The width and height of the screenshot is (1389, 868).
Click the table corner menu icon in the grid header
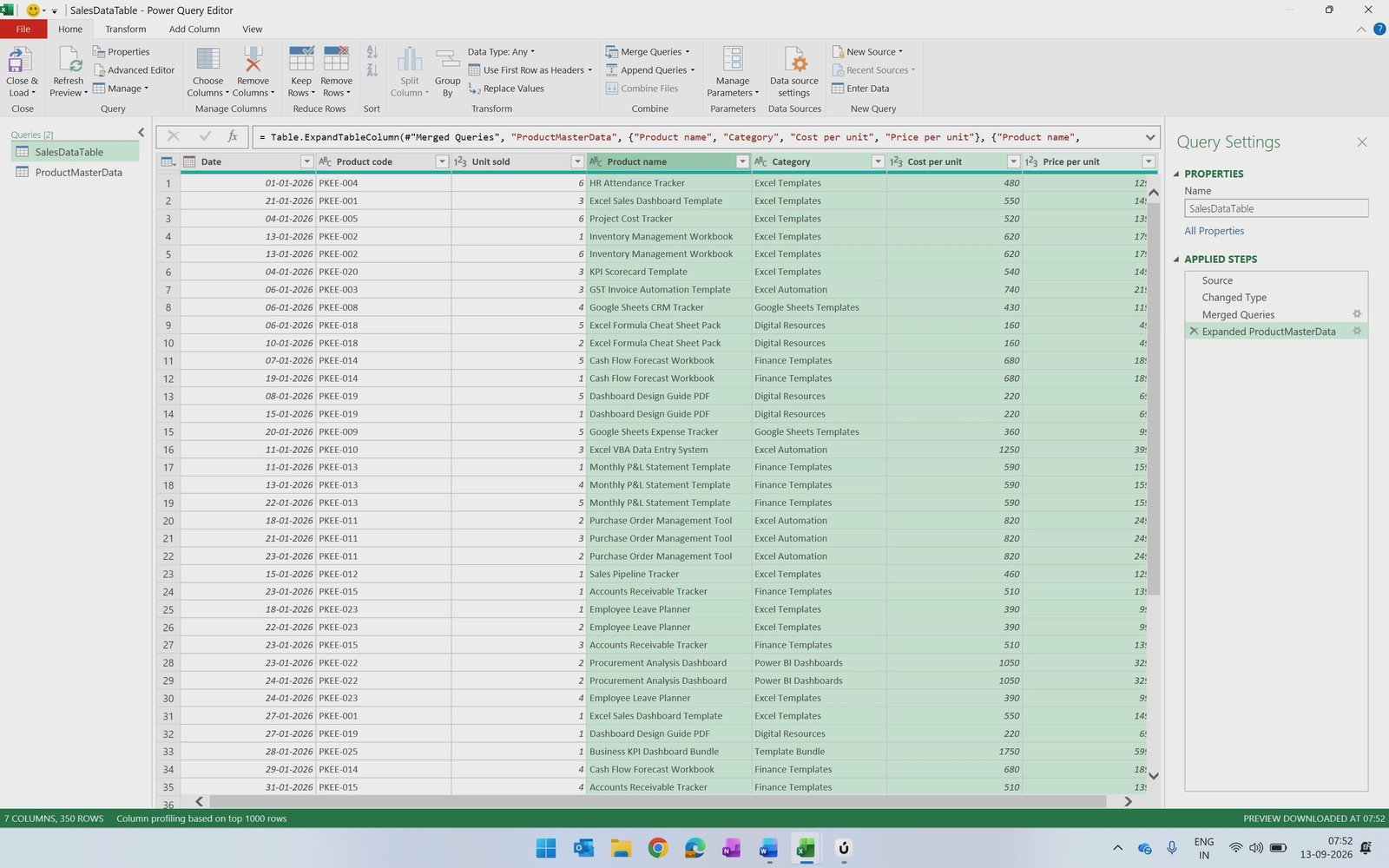(x=168, y=161)
